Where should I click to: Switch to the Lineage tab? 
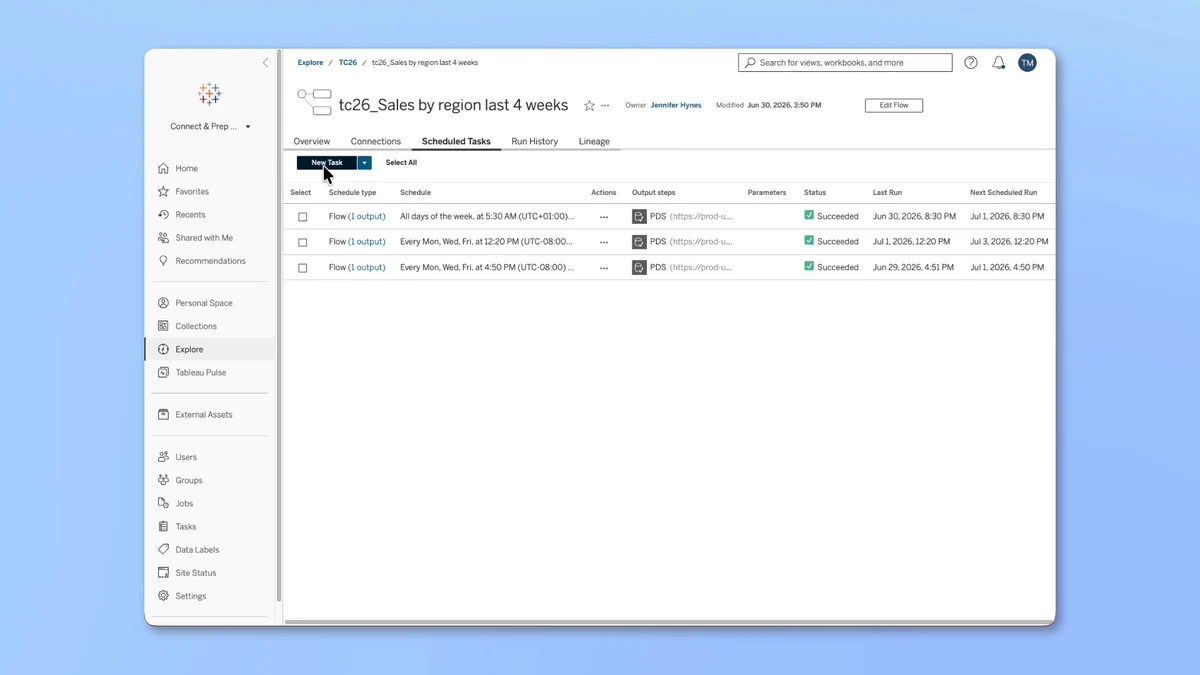[594, 141]
